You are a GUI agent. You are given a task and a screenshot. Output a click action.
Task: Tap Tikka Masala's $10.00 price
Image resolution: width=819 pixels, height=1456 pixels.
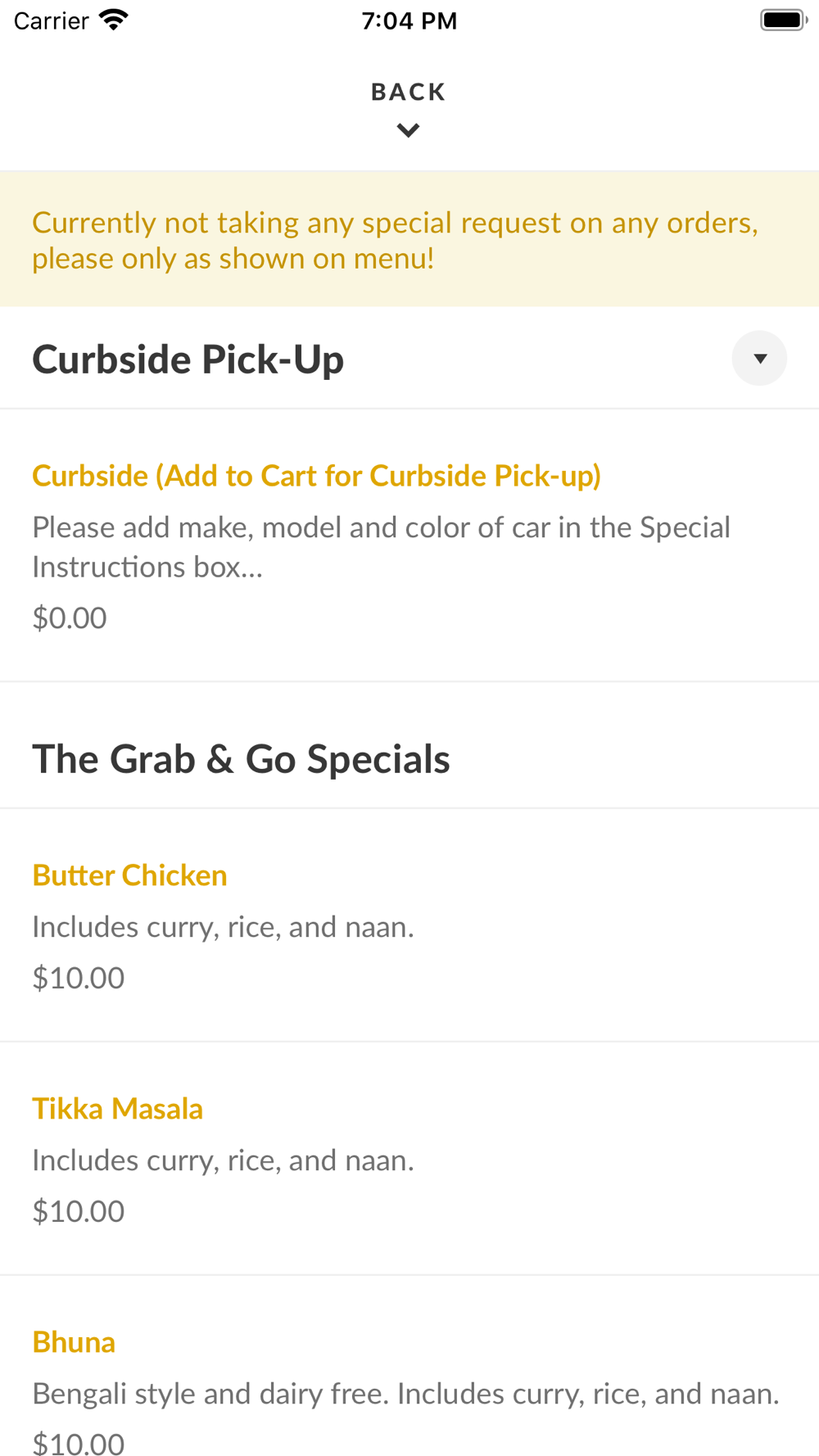tap(79, 1211)
